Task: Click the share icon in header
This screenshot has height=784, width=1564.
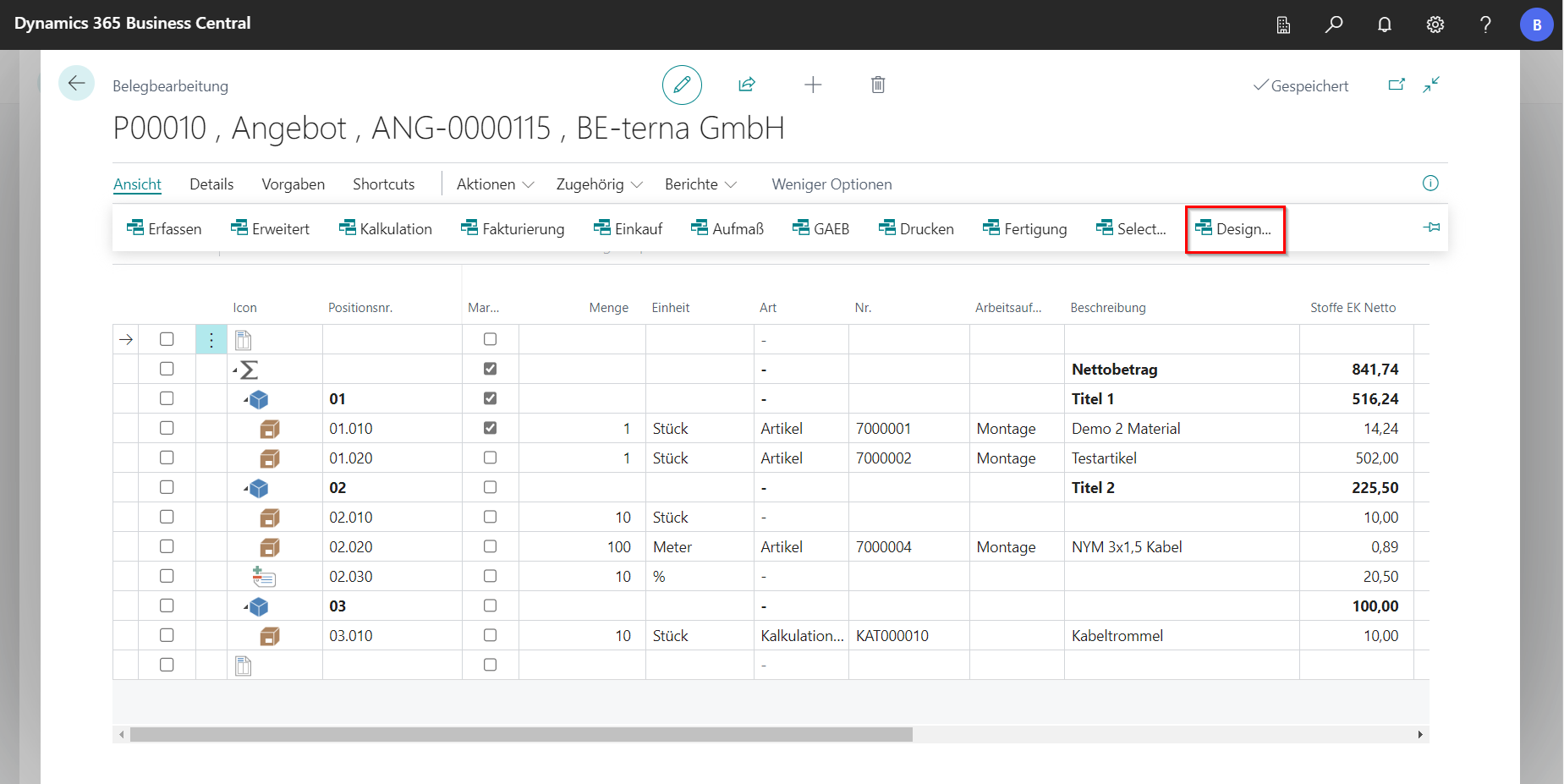Action: (x=746, y=85)
